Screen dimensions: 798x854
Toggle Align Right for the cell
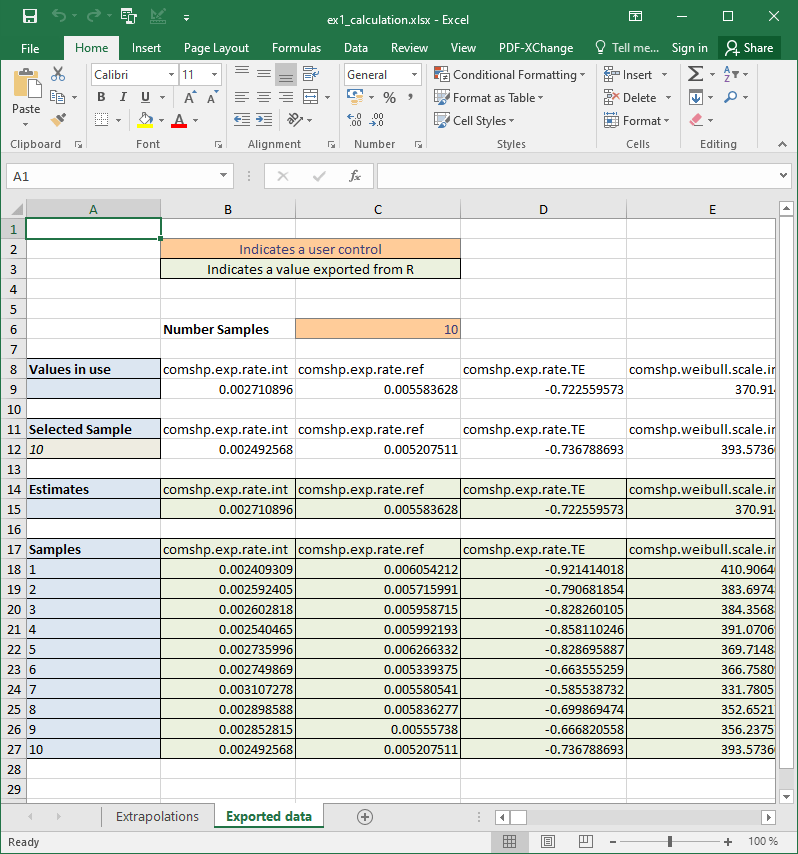tap(285, 97)
